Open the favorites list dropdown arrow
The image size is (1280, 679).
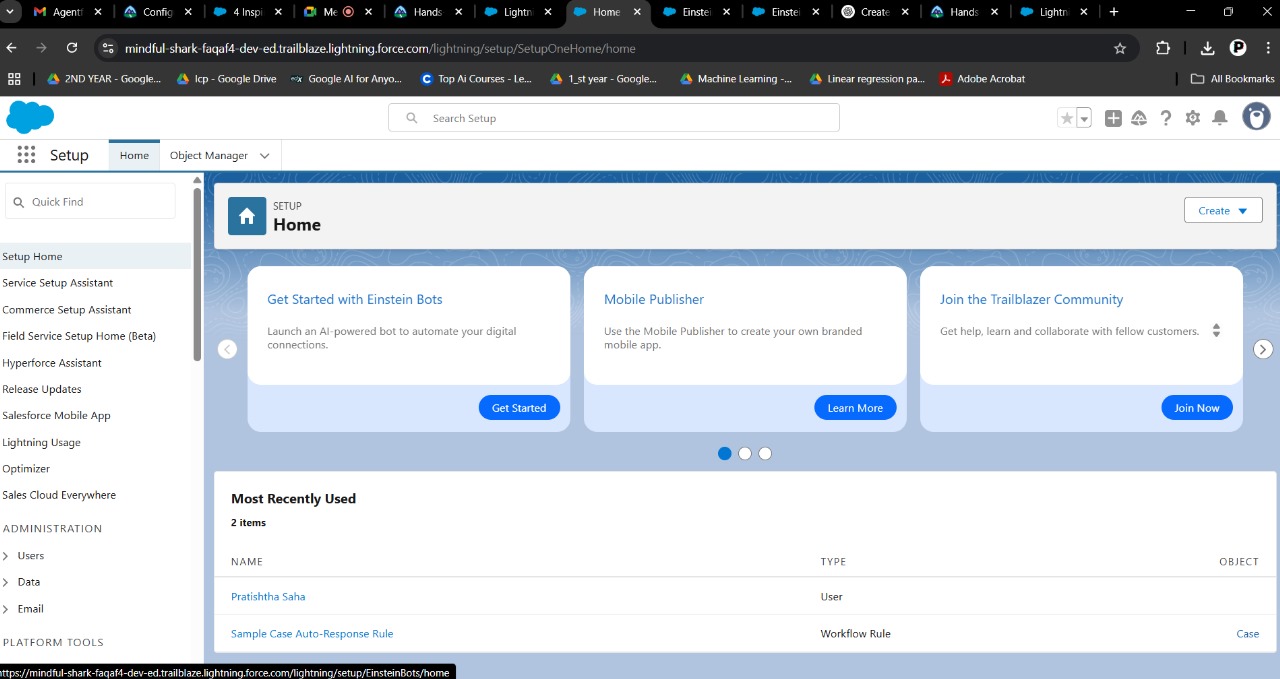pos(1084,118)
